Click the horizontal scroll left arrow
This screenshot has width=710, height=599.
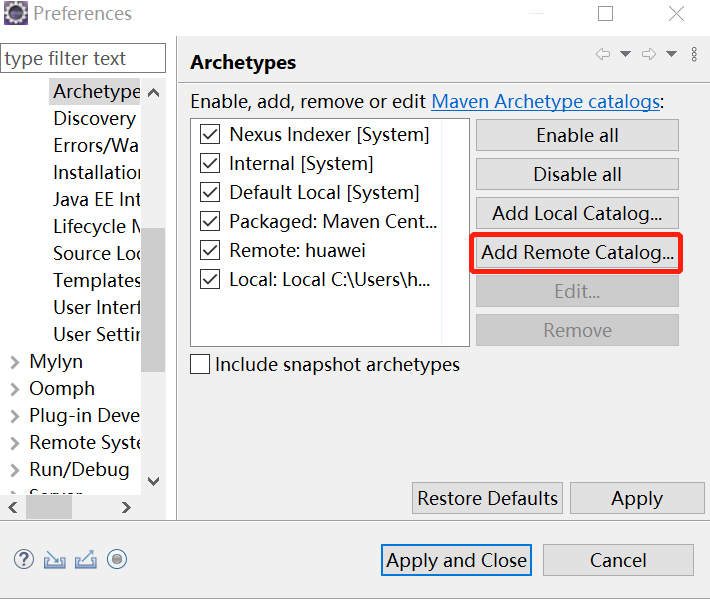[x=13, y=508]
